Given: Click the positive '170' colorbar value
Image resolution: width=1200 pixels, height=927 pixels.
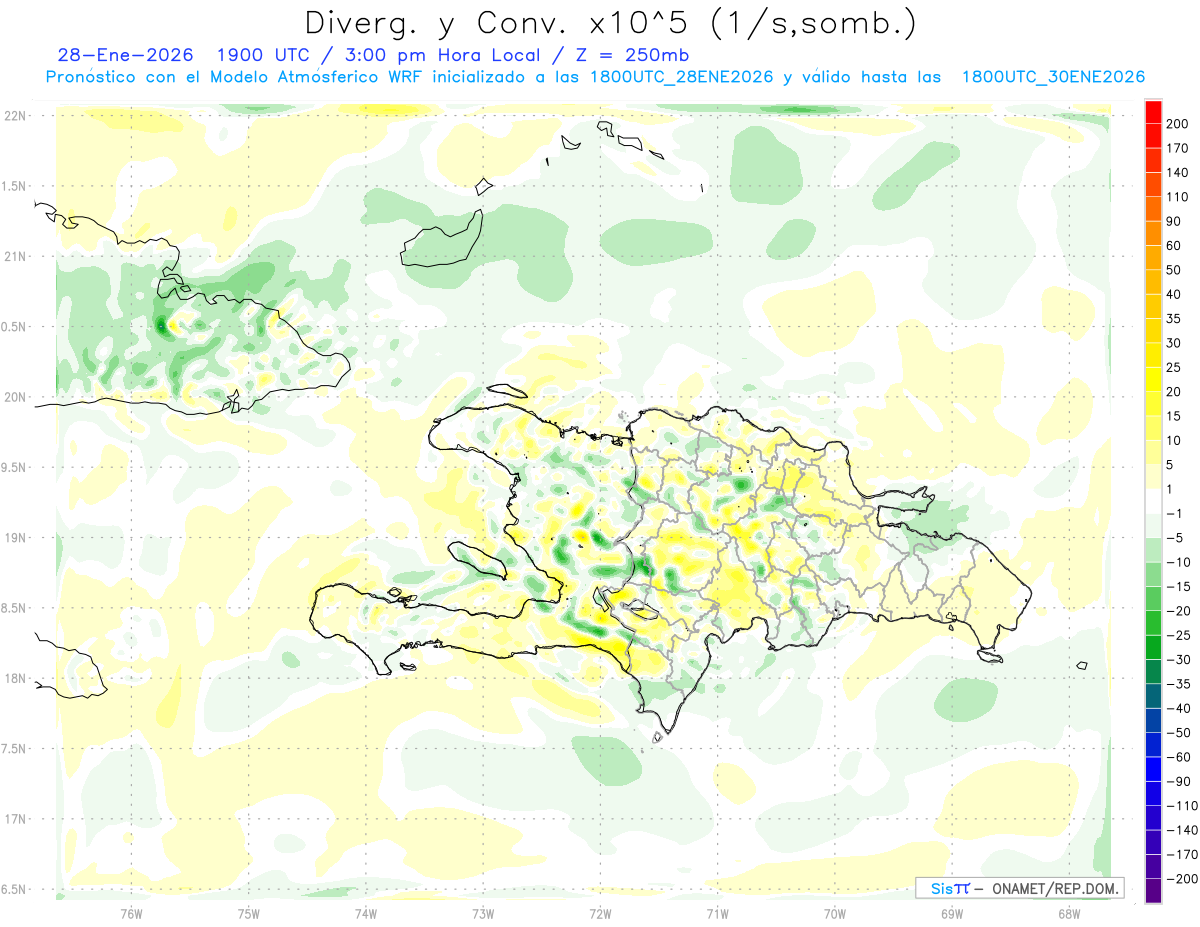Looking at the screenshot, I should (1177, 148).
